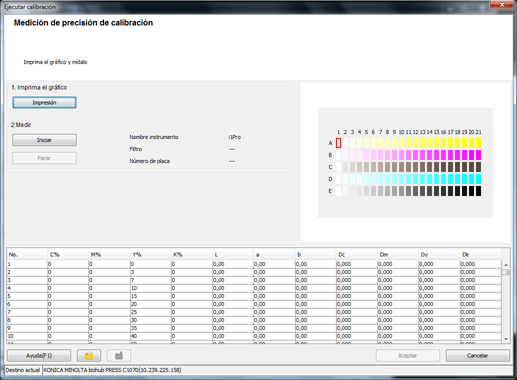Select patch A1 outlined in red

[x=338, y=143]
